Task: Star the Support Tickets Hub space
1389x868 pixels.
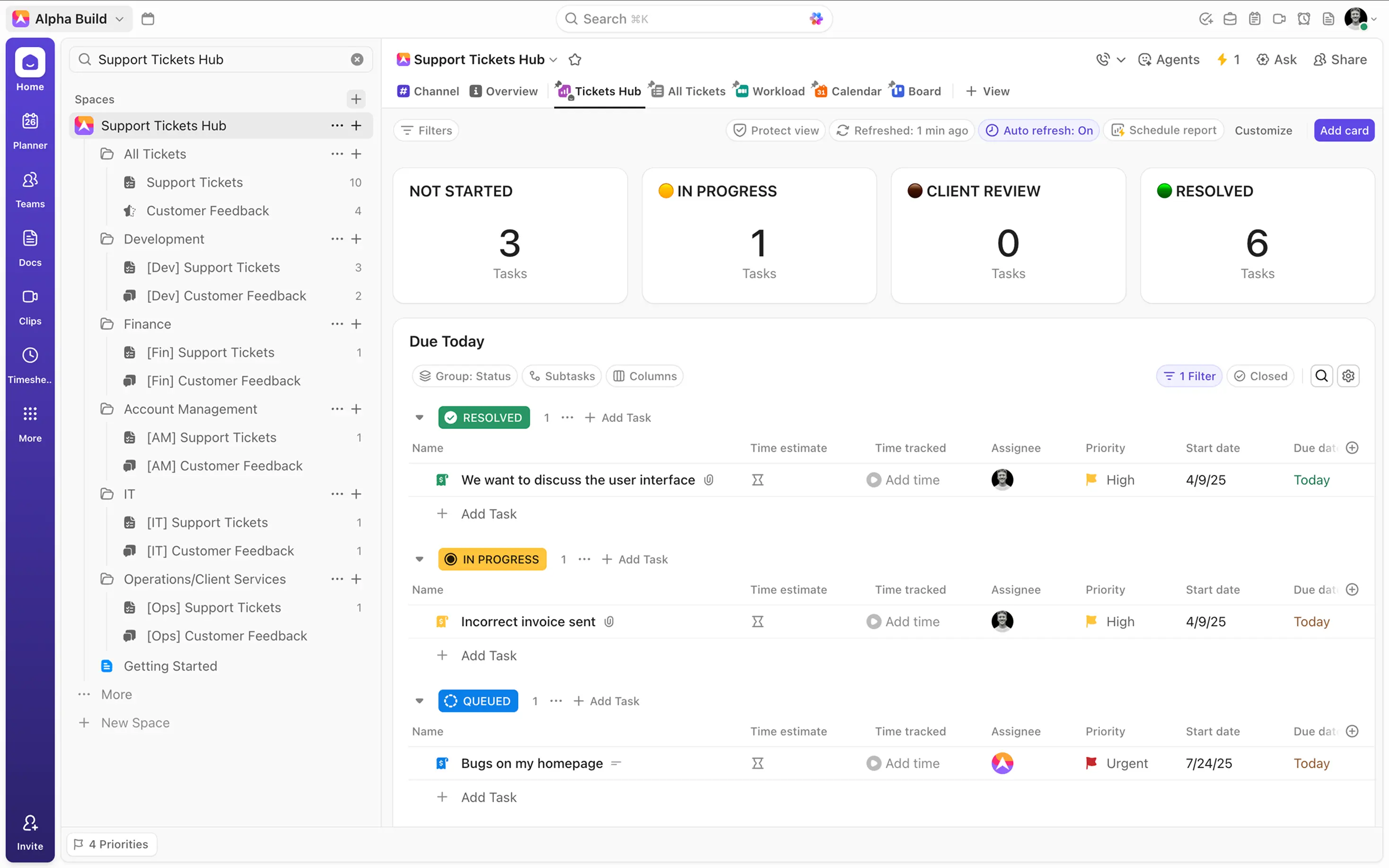Action: pyautogui.click(x=574, y=60)
